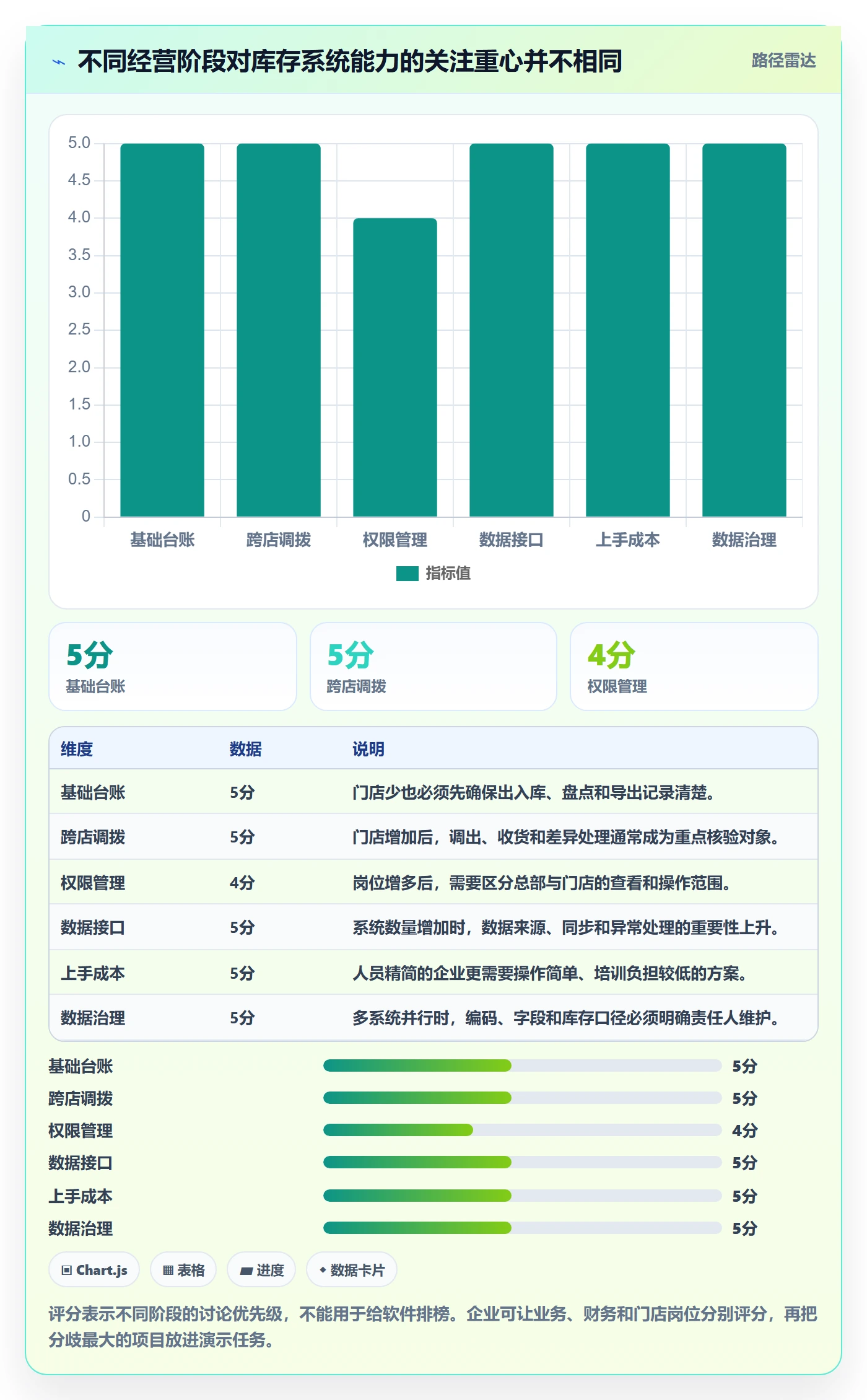The image size is (867, 1400).
Task: Click the 路径雷达 label in header
Action: tap(783, 61)
